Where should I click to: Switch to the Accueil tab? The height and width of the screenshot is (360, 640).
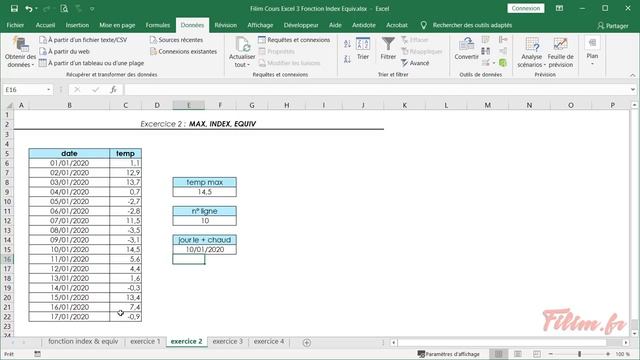45,25
